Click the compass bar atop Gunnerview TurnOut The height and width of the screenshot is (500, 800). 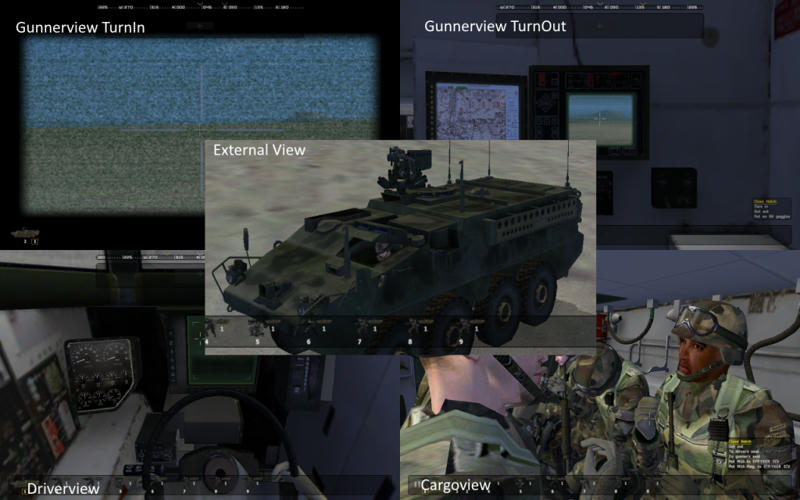(x=599, y=8)
